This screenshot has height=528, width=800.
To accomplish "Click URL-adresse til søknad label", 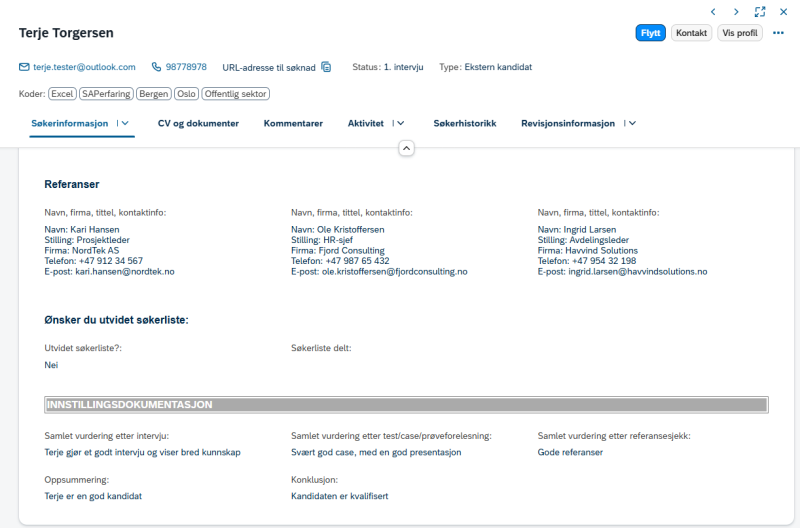I will click(x=269, y=67).
